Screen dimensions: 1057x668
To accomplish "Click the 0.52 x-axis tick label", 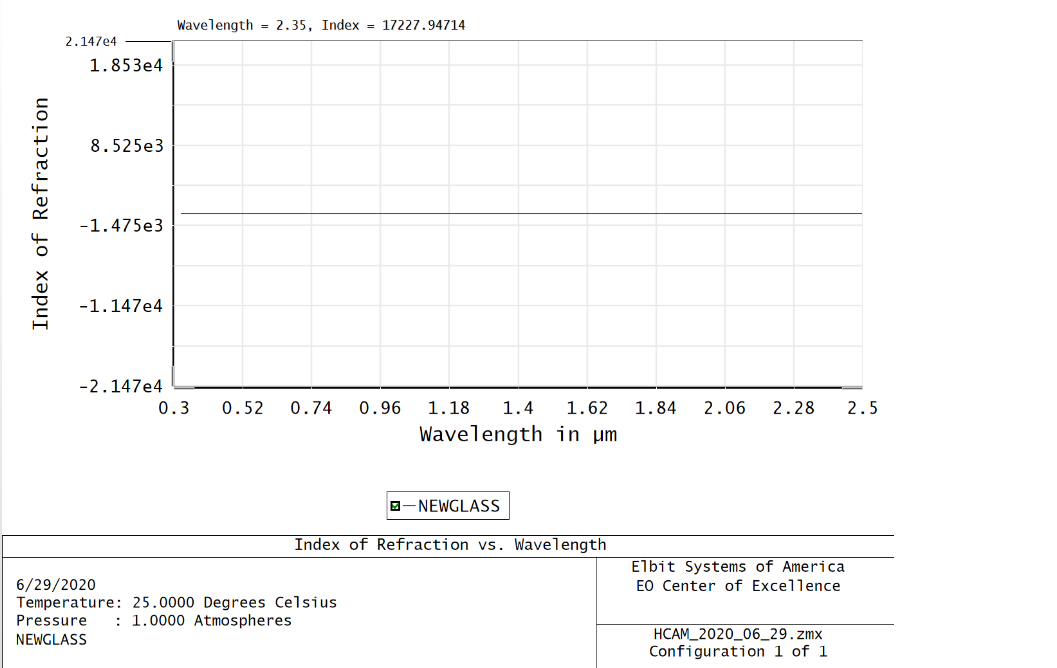I will point(243,408).
